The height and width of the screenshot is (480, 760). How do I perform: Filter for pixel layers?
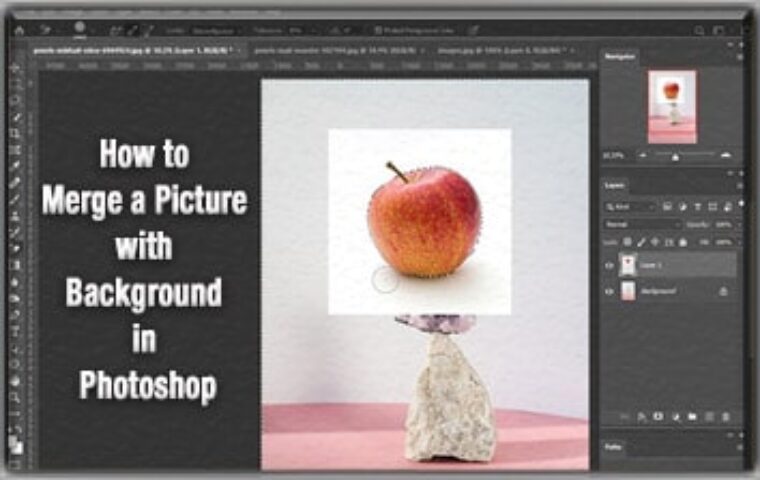667,207
